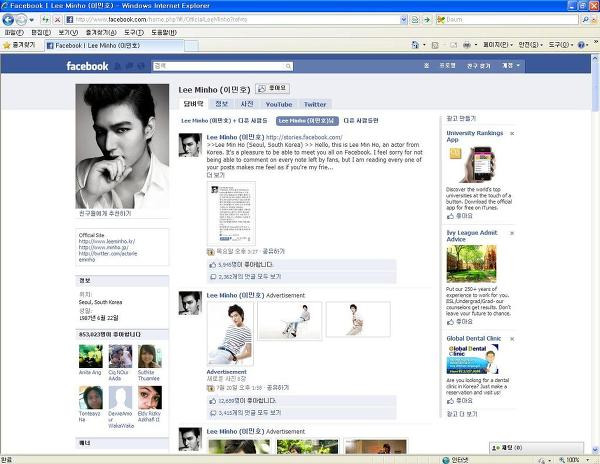Click the www.leeminho.kr official site link
Image resolution: width=600 pixels, height=464 pixels.
pos(107,241)
